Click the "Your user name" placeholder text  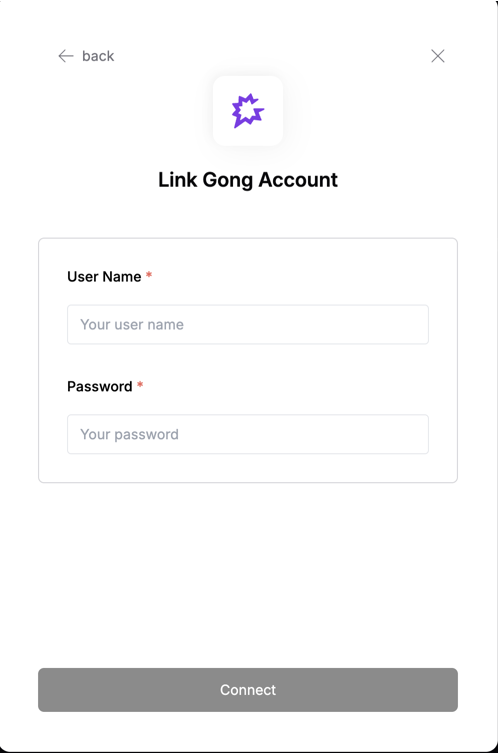(132, 325)
